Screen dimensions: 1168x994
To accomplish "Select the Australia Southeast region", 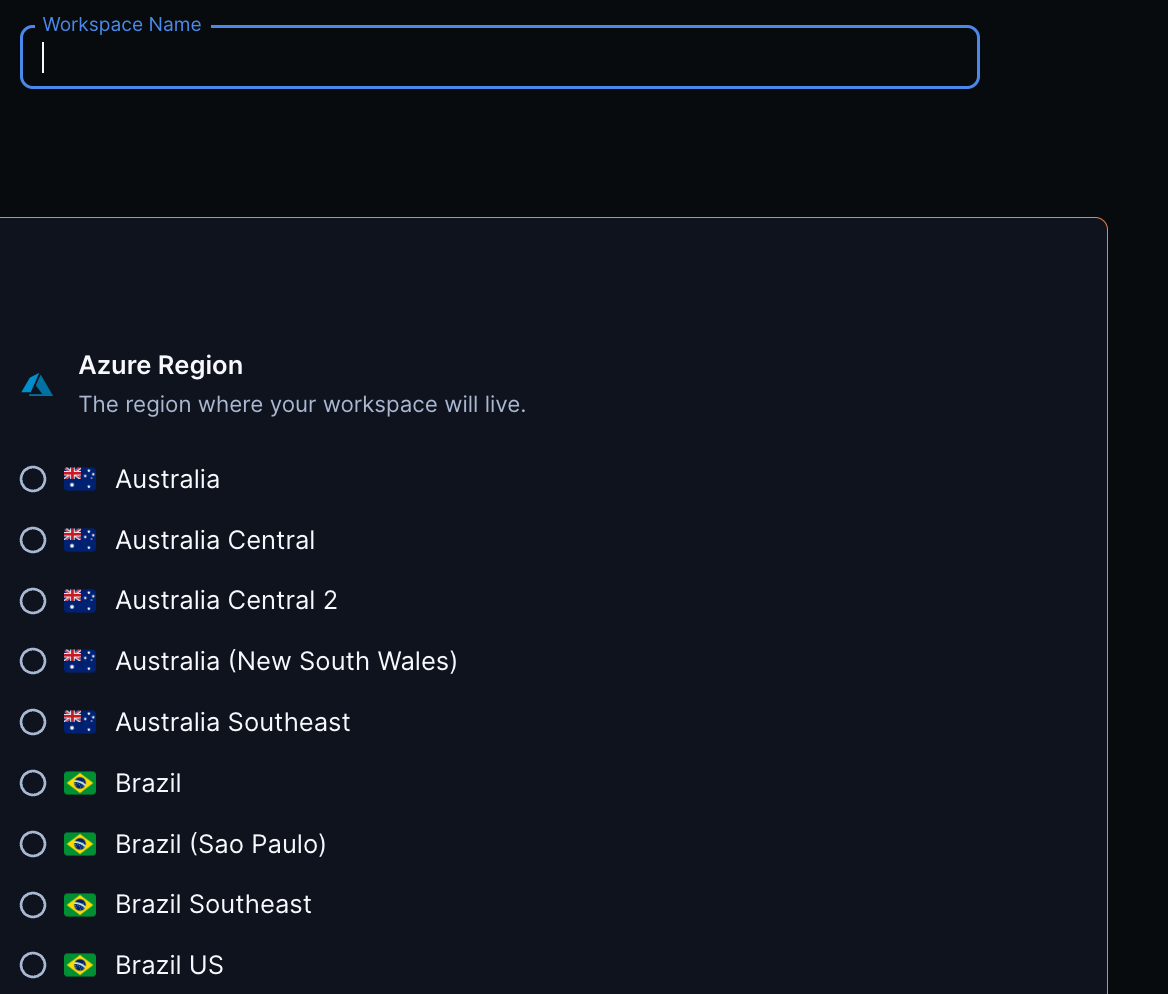I will point(32,721).
